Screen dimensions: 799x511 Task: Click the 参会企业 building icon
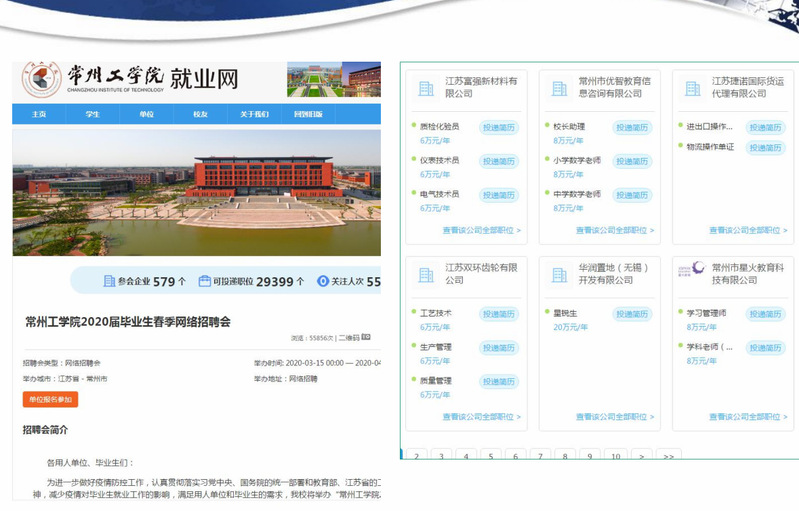coord(109,281)
